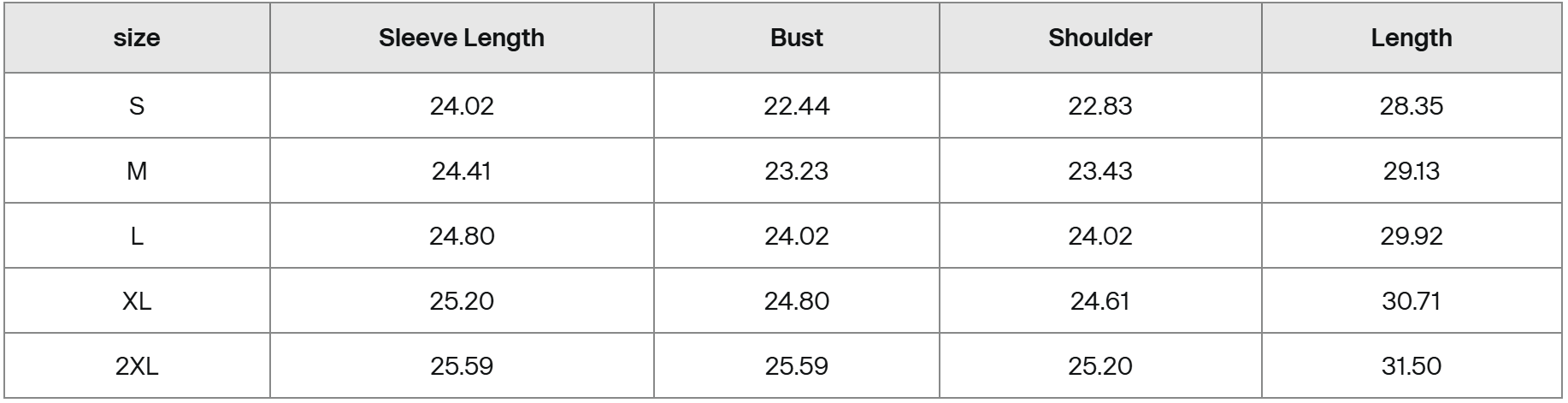The image size is (1568, 403).
Task: Click the Bust cell in the L row
Action: 796,236
